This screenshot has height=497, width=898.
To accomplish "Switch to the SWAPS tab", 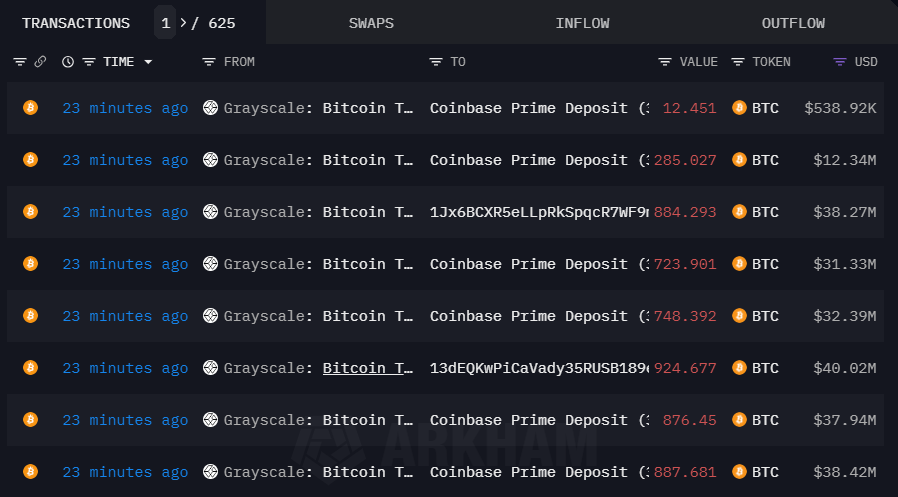I will (x=371, y=23).
